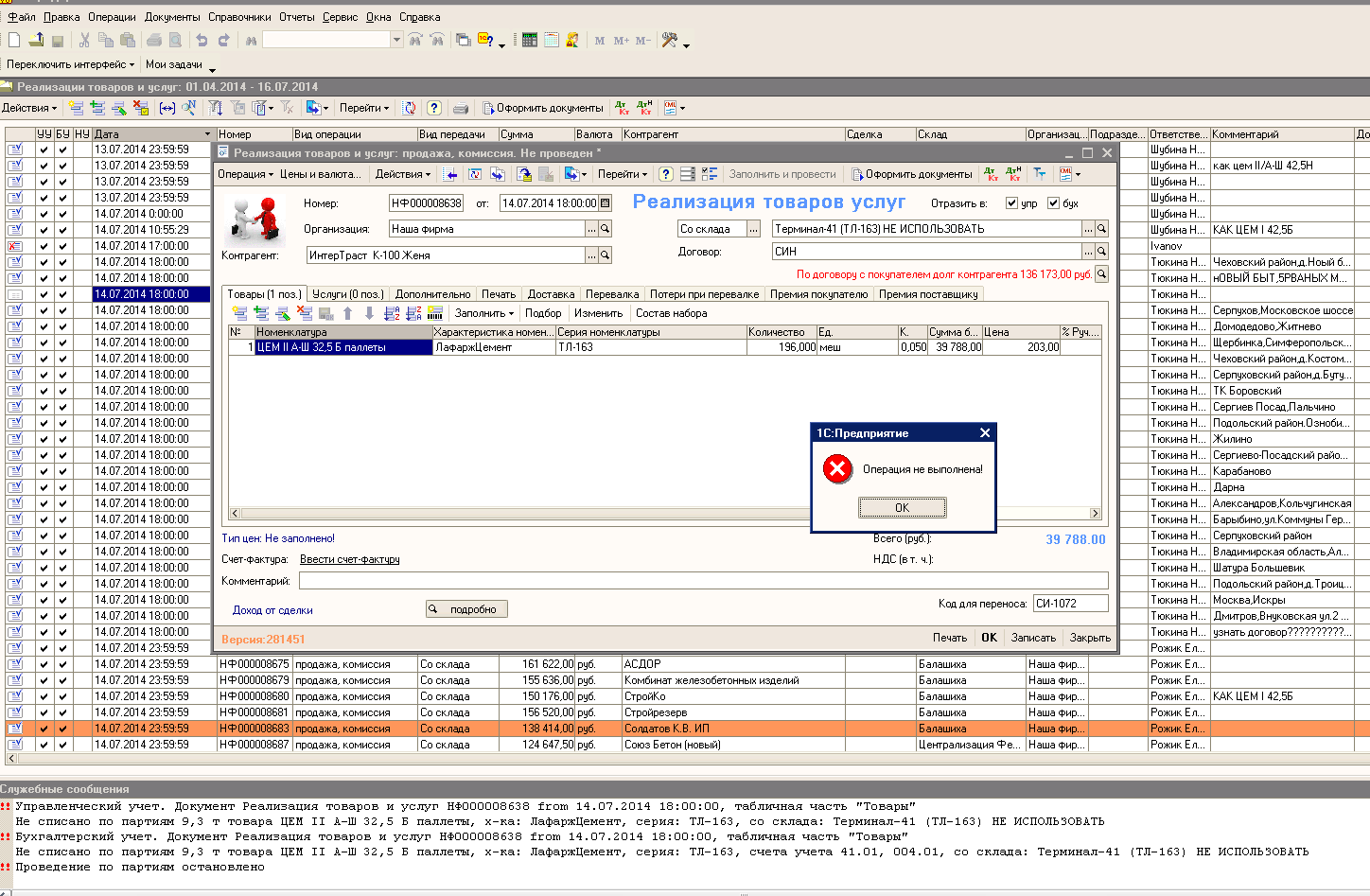Open the 'Операция' dropdown in document toolbar
The image size is (1370, 896).
click(245, 174)
